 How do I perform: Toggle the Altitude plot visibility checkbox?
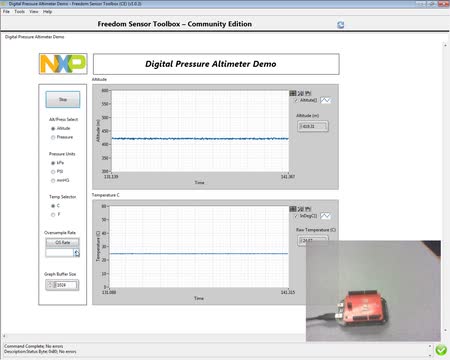pos(296,100)
